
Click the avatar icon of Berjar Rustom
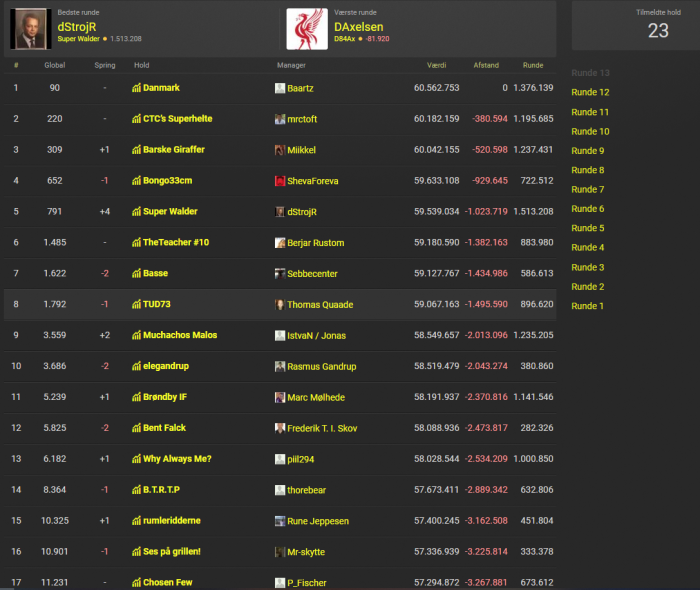[x=280, y=243]
